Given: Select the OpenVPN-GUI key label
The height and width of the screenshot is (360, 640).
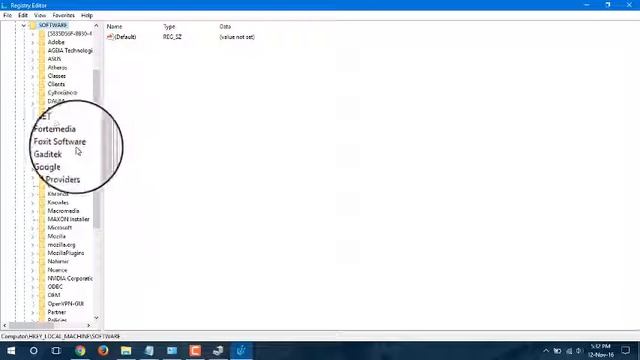Looking at the screenshot, I should click(66, 304).
